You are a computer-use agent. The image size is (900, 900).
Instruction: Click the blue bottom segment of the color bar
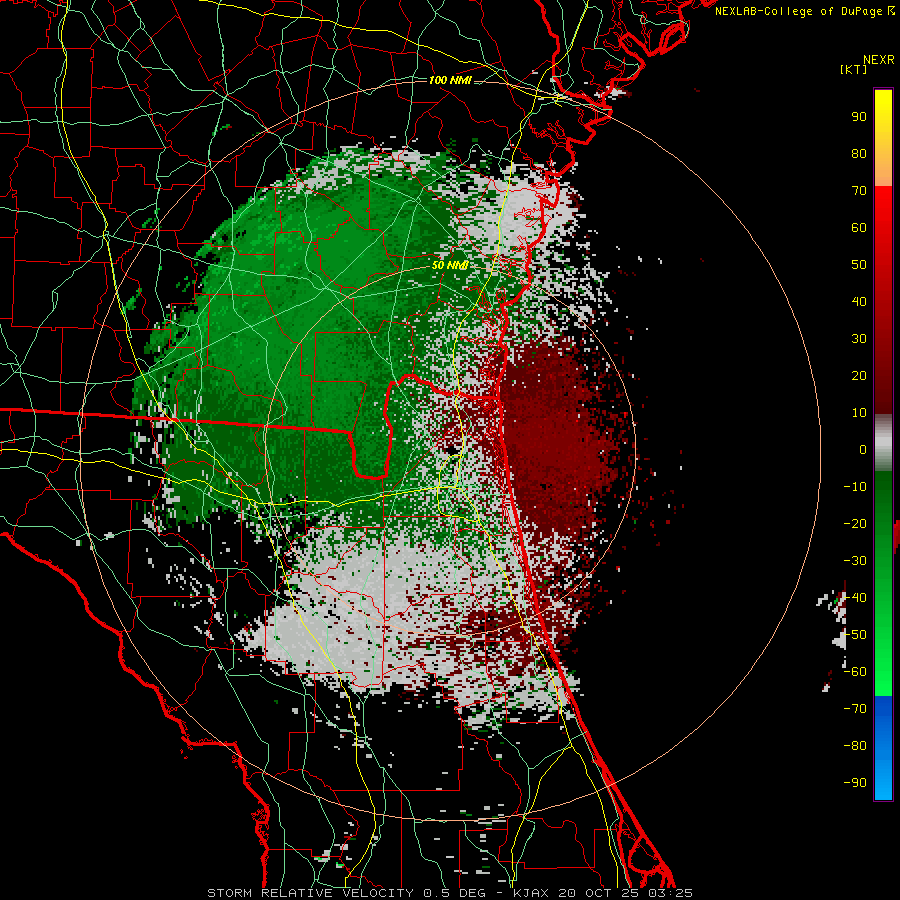click(x=883, y=748)
